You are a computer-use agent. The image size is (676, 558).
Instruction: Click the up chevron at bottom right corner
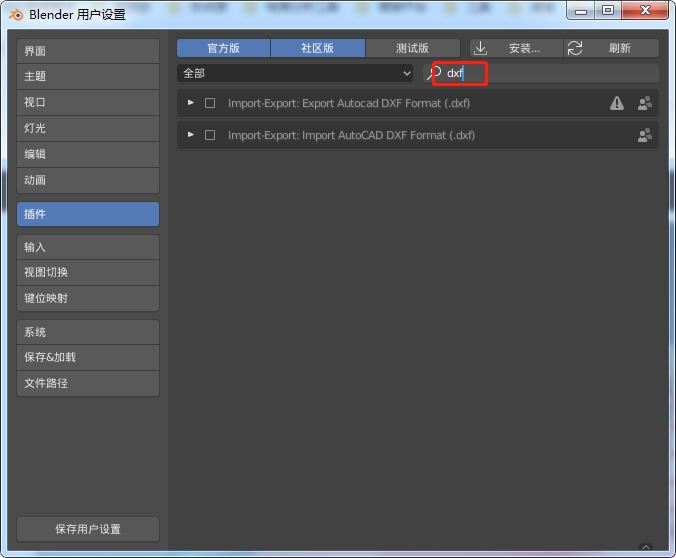(x=646, y=547)
